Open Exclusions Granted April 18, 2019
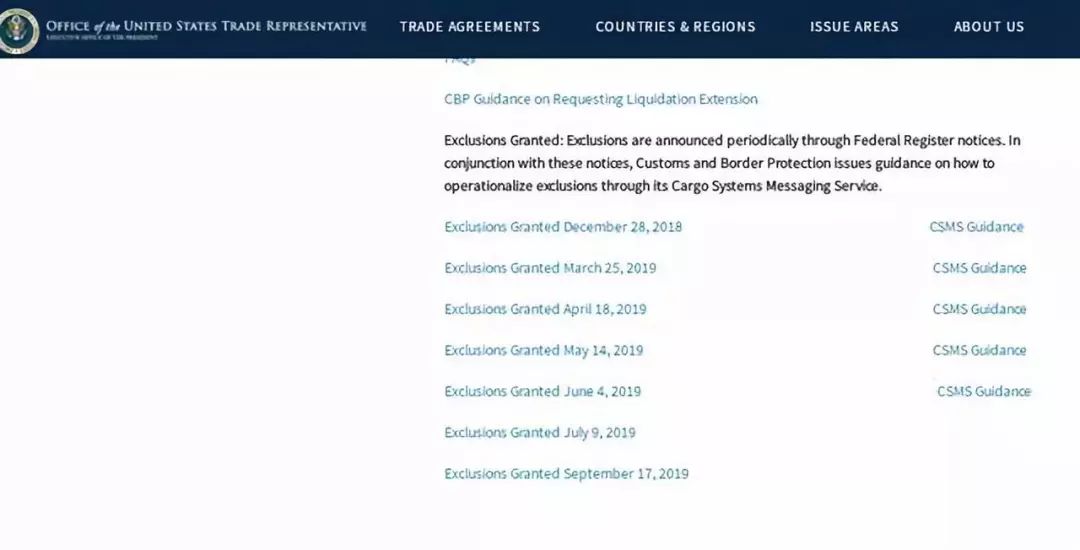 (546, 309)
